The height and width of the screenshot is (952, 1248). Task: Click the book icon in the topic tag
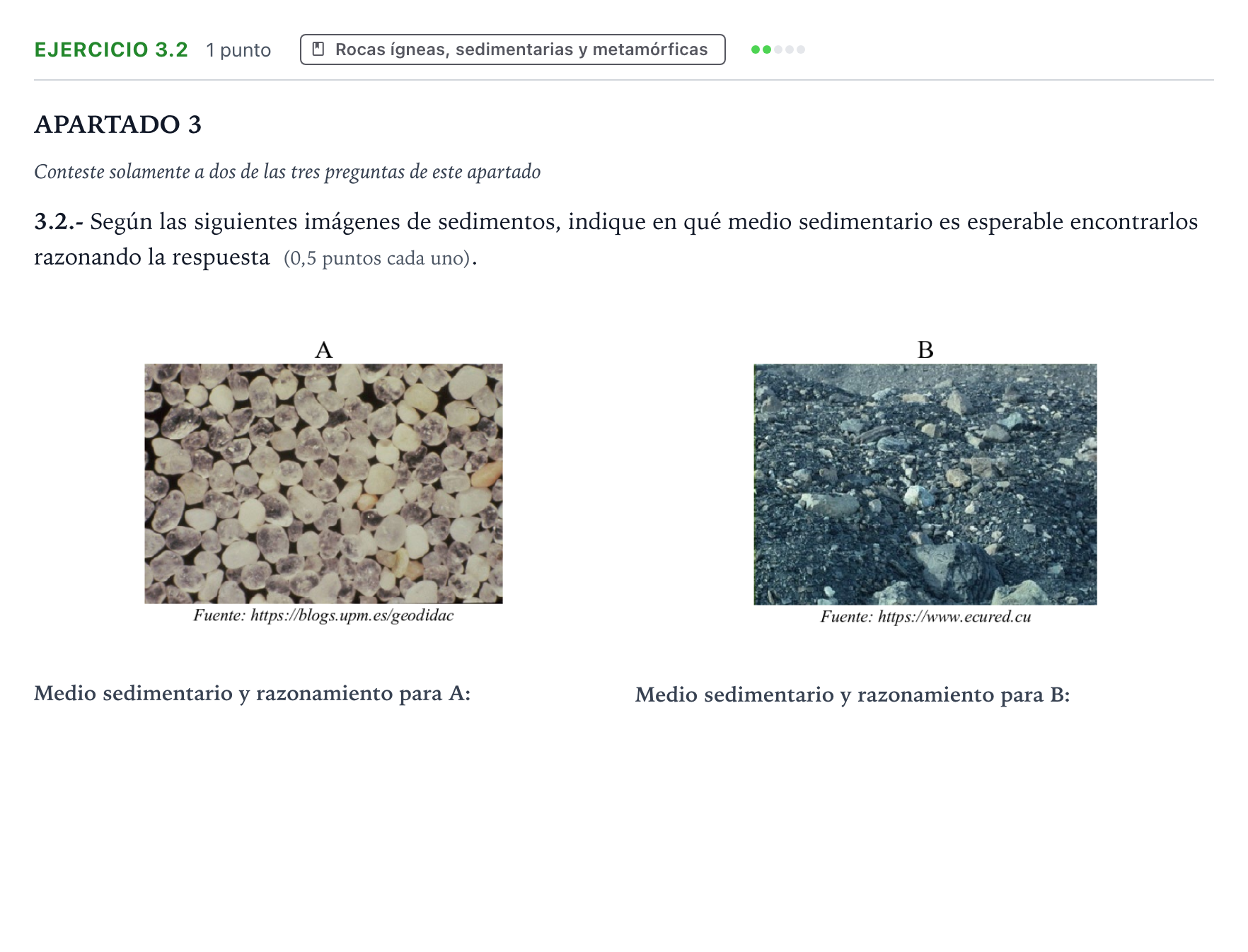[318, 50]
